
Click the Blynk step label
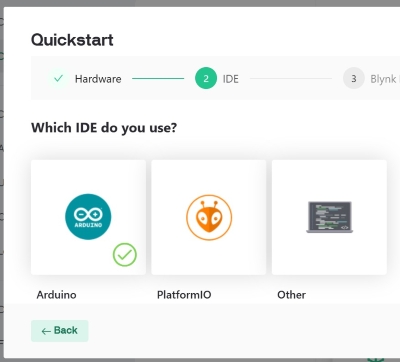click(385, 79)
